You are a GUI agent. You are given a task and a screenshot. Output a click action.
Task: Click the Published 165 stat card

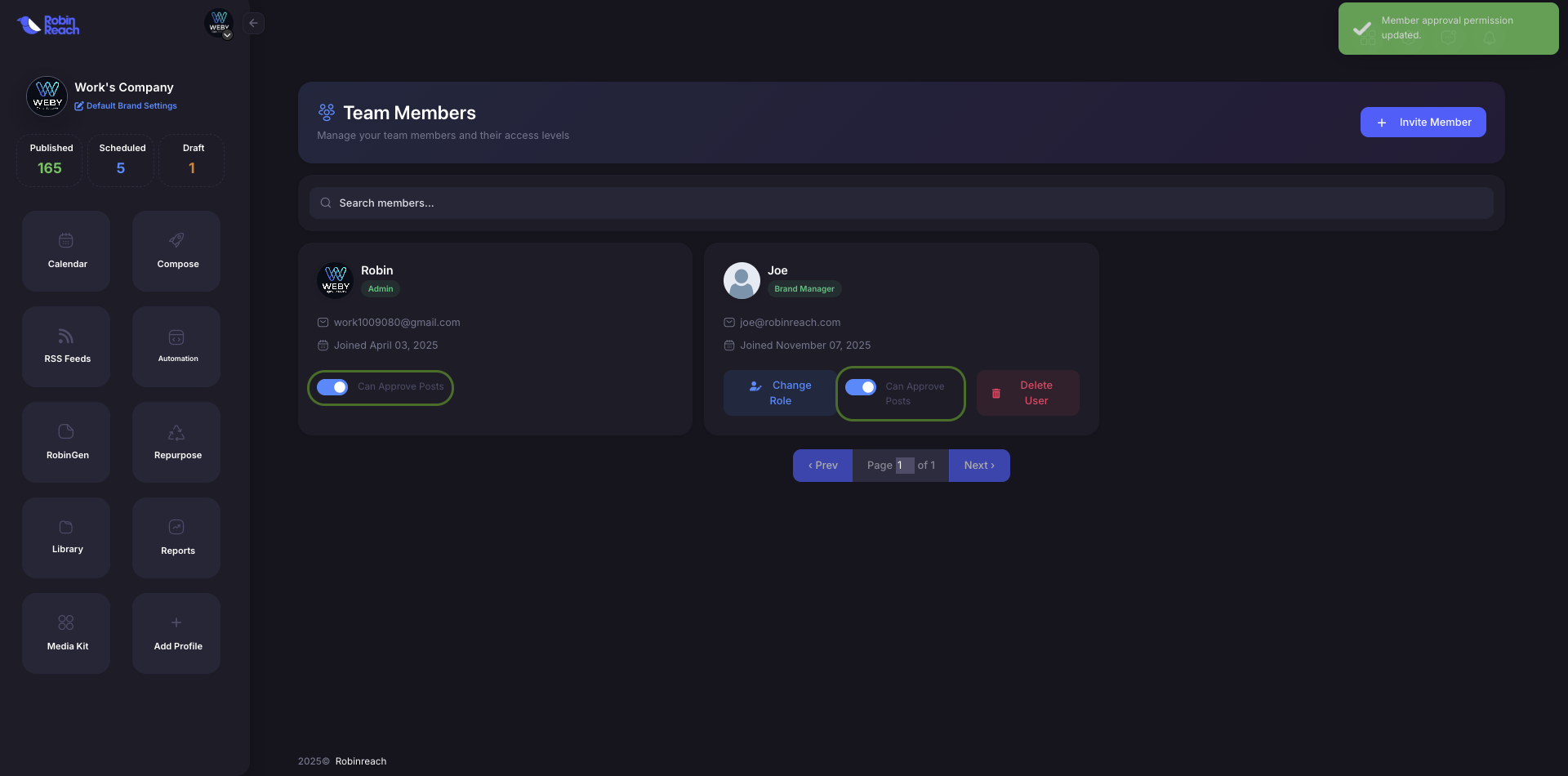point(50,160)
